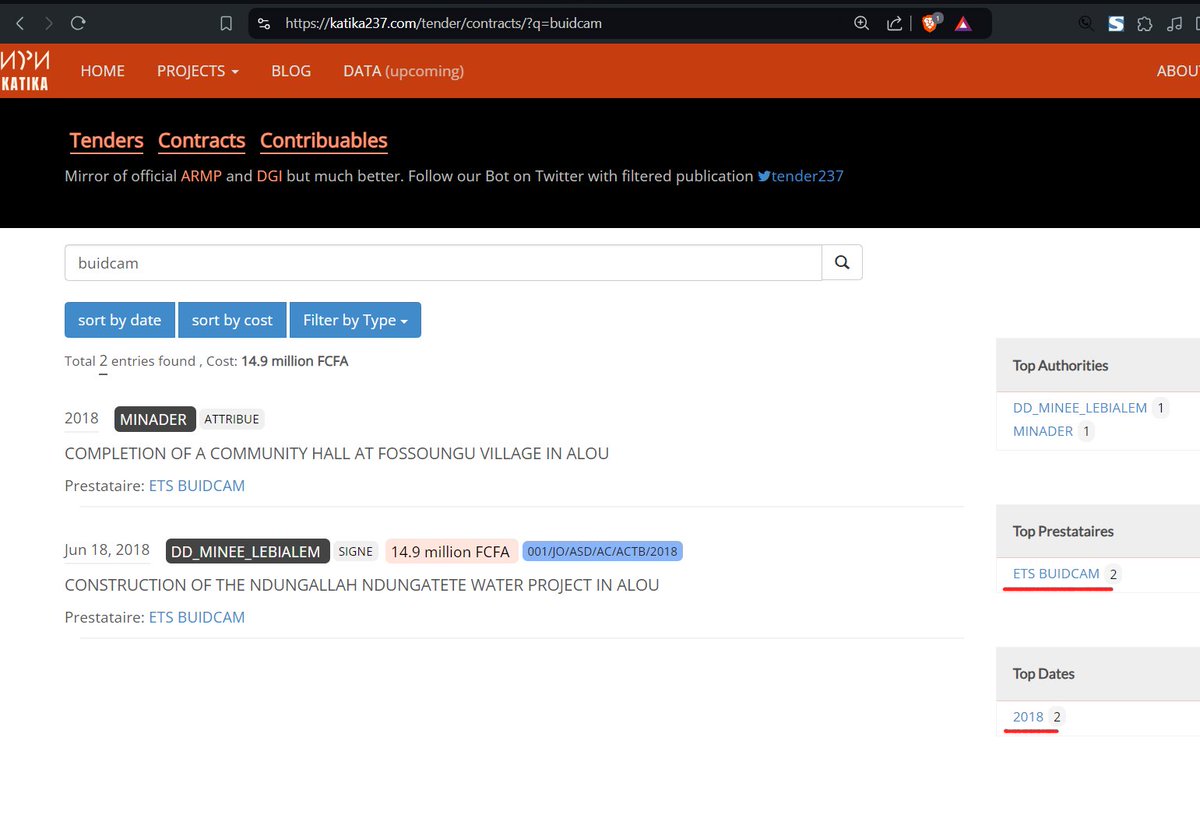Viewport: 1200px width, 839px height.
Task: Open Ndungallah Ndungatete water project title
Action: 362,585
